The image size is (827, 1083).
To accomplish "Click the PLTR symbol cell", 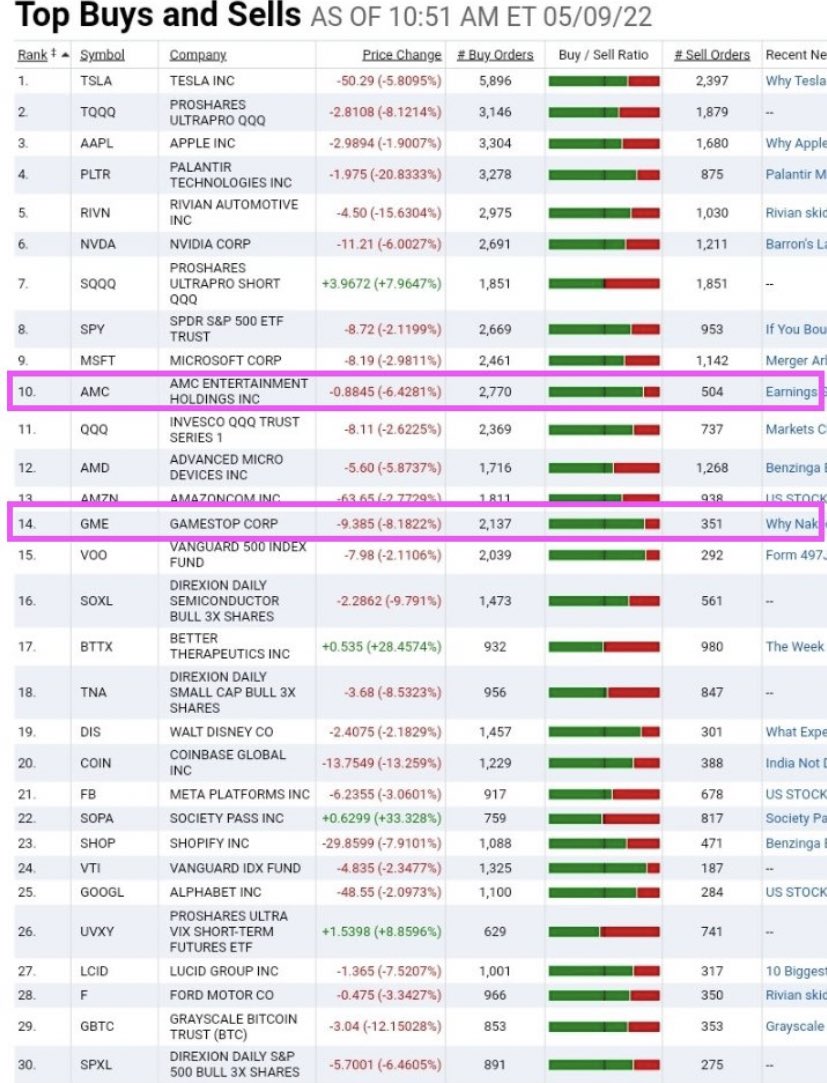I will click(x=95, y=174).
